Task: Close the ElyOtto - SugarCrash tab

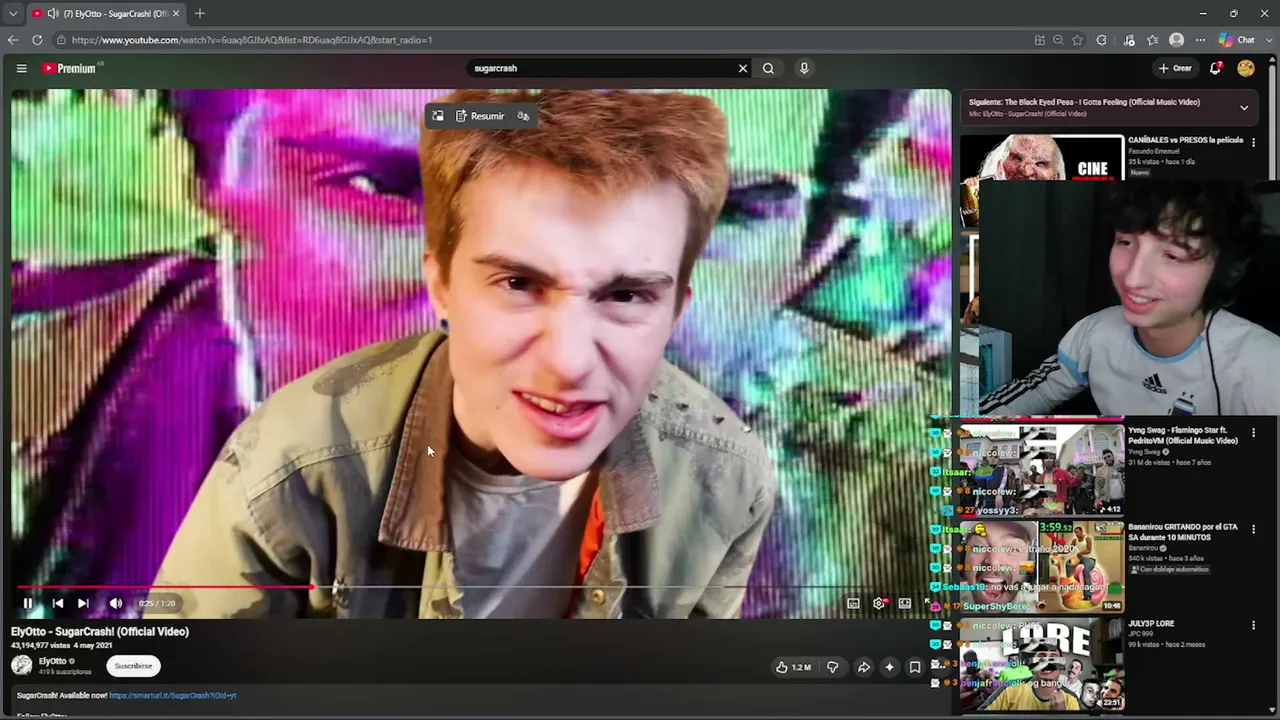Action: click(x=176, y=14)
